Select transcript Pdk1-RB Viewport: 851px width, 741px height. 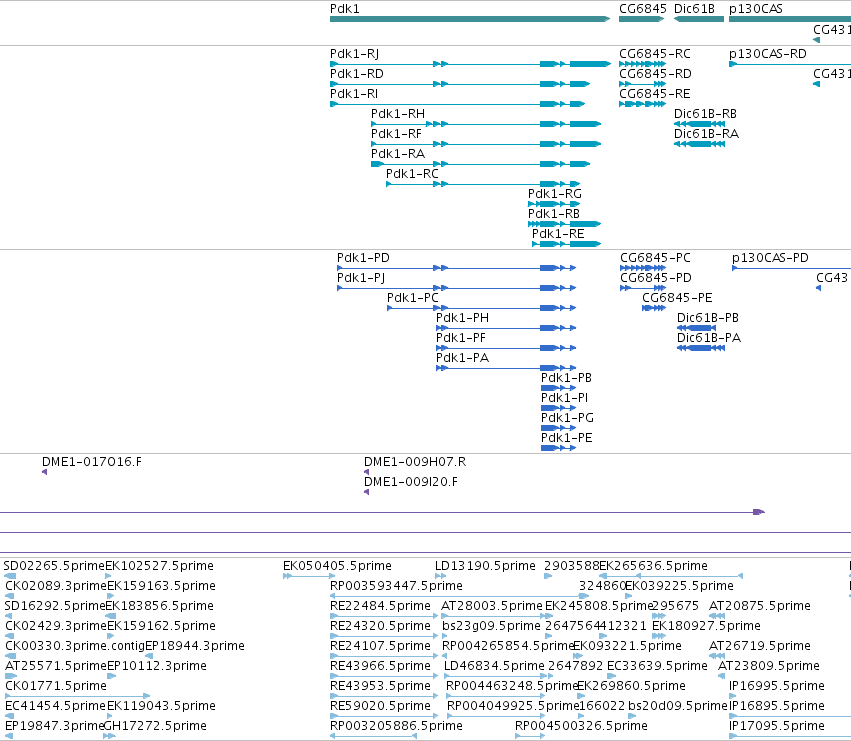[x=554, y=214]
